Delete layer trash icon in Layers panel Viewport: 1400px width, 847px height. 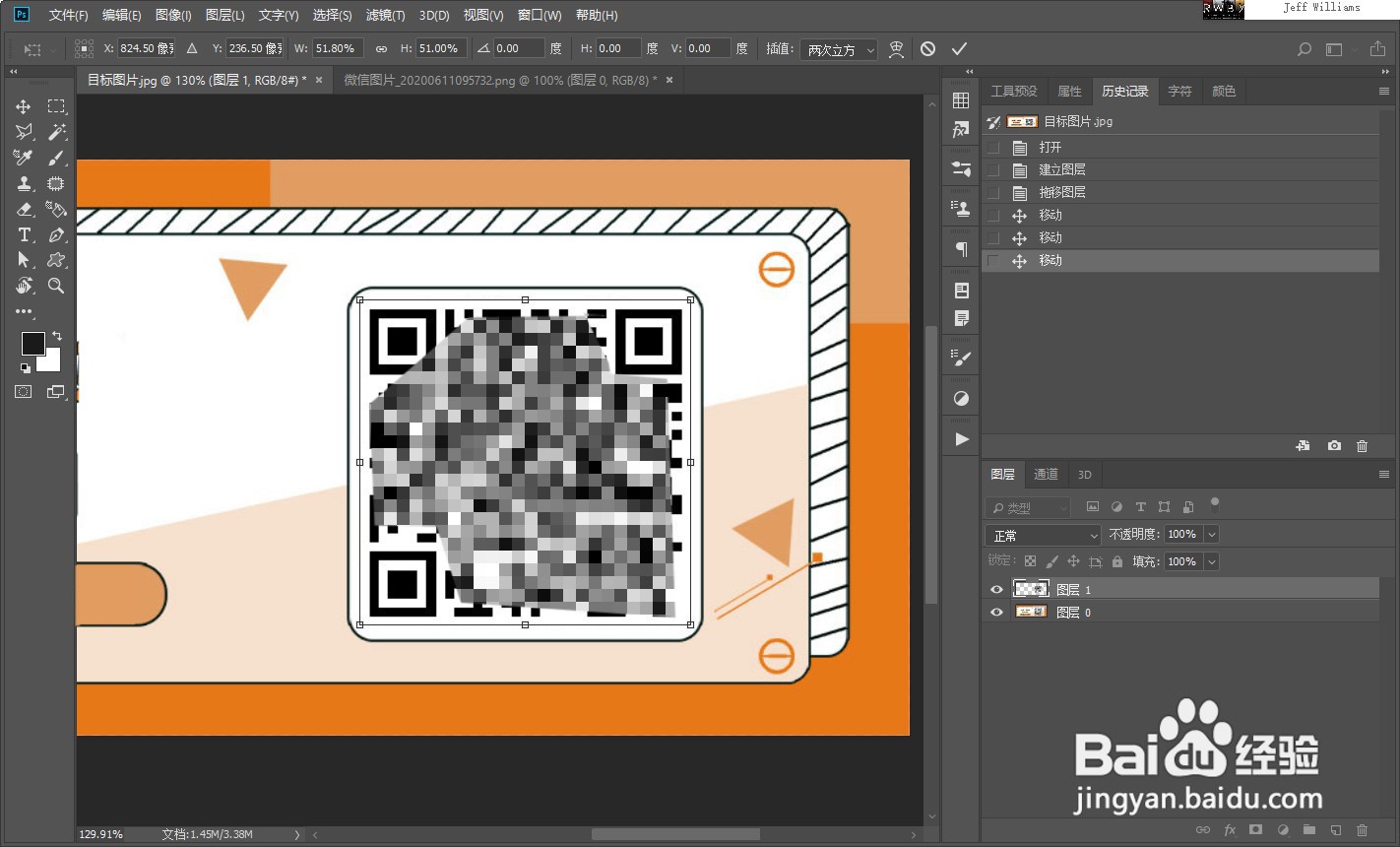[1362, 830]
